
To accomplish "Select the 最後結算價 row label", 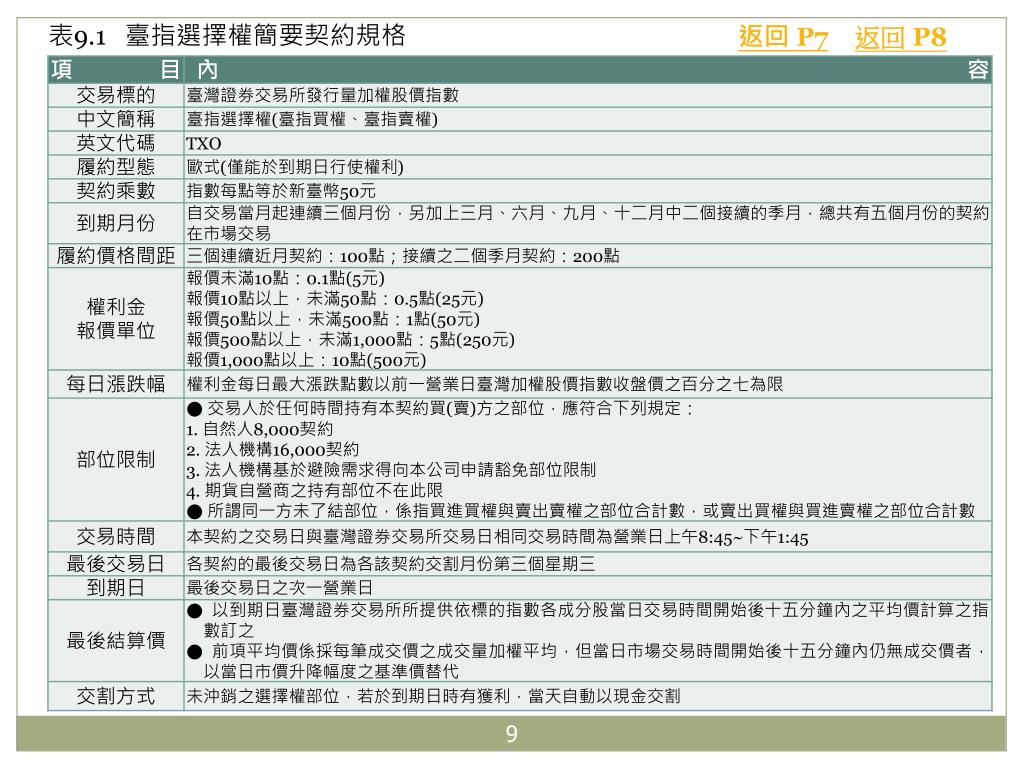I will click(116, 641).
